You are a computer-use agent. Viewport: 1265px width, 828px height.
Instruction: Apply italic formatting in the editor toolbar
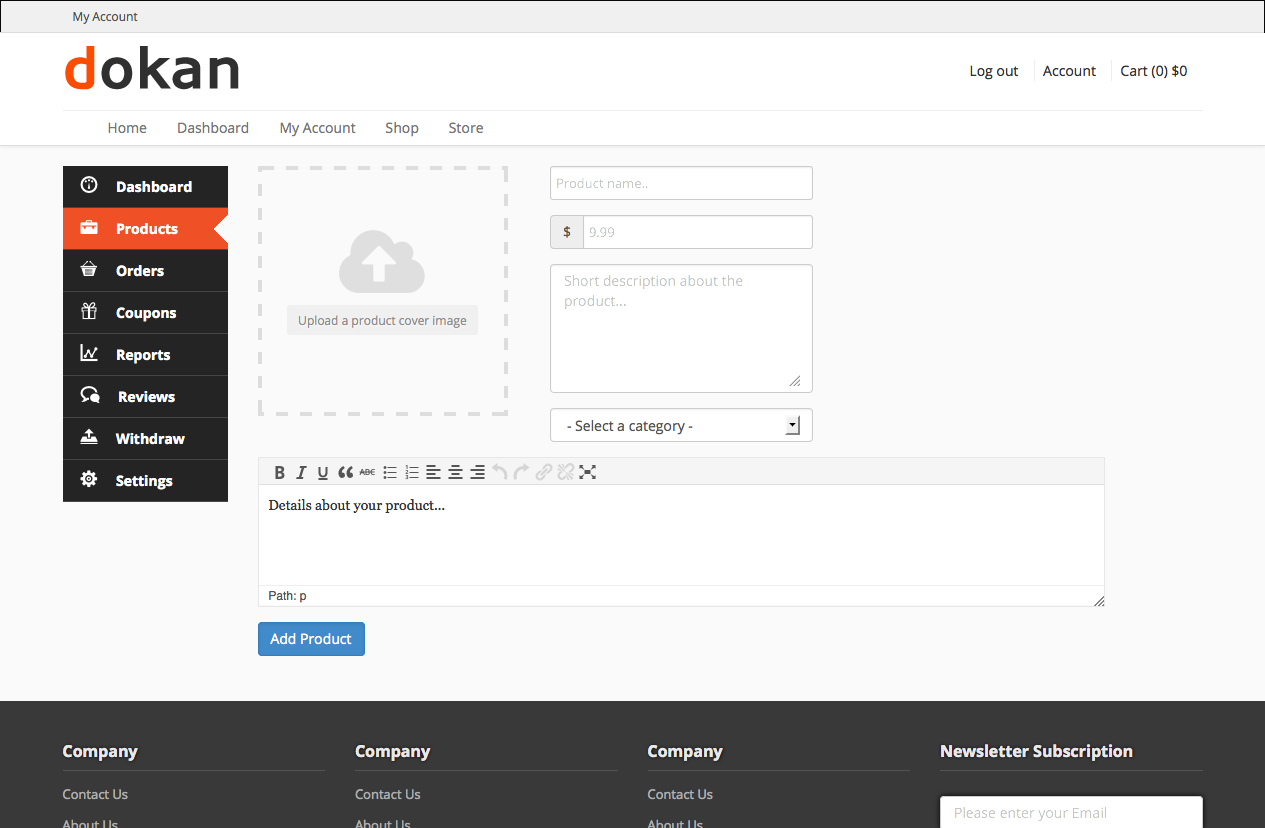point(301,472)
